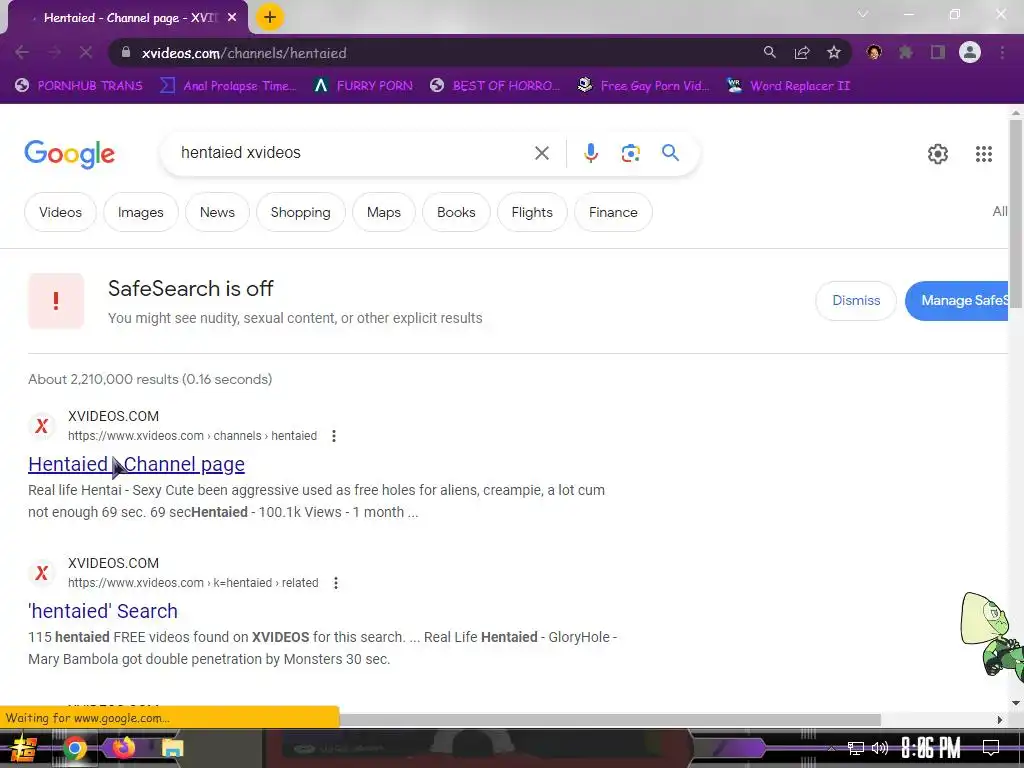Open more options for first search result

334,436
